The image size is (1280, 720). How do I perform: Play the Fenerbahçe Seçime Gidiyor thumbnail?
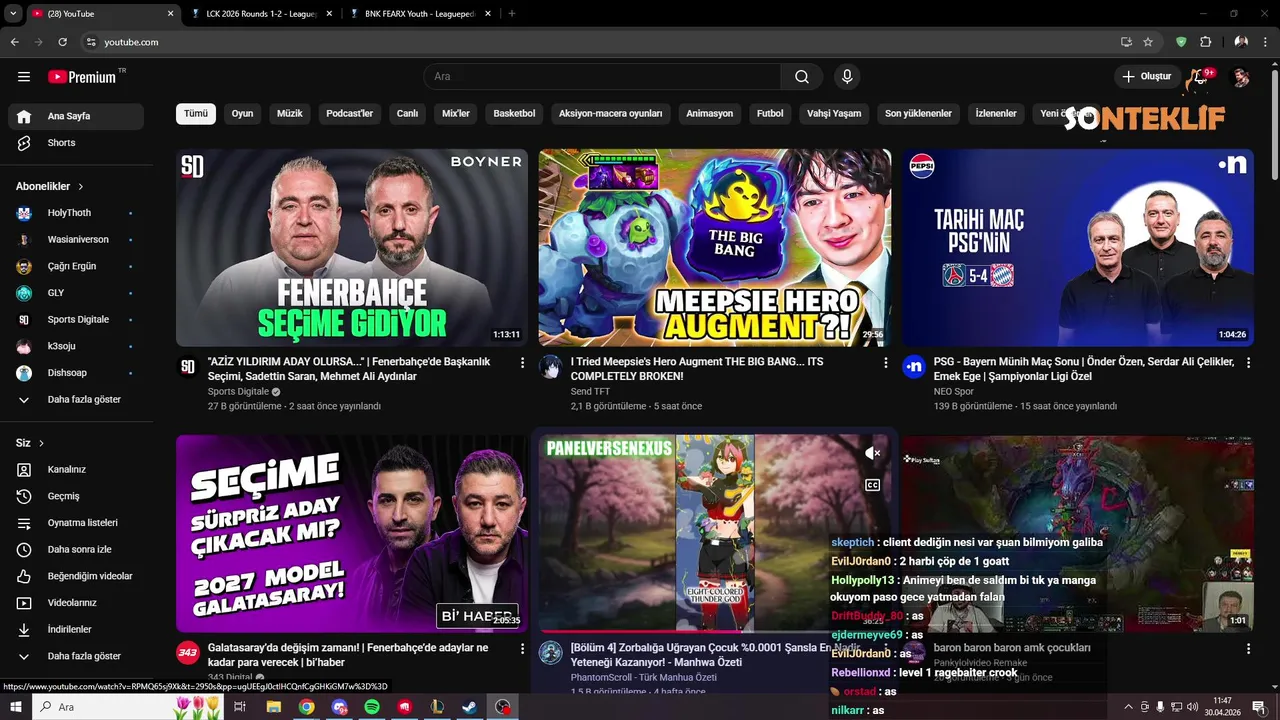tap(352, 248)
